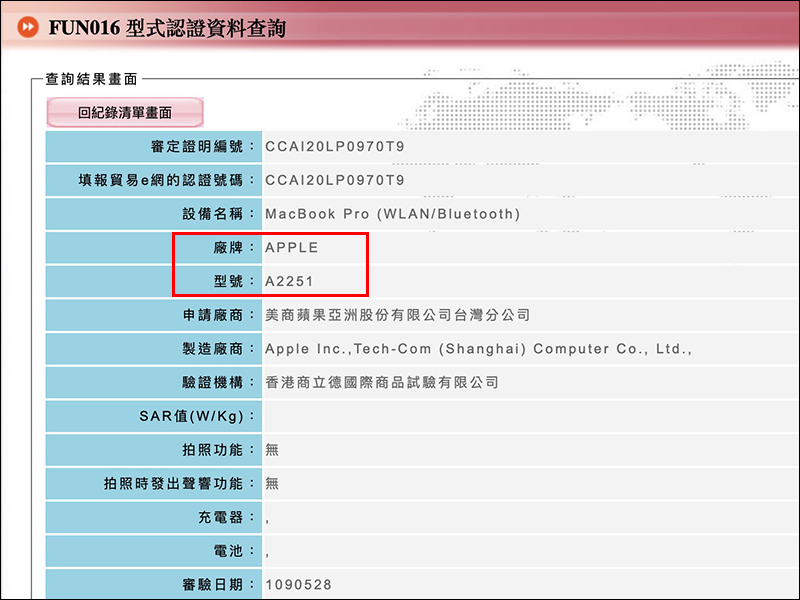Click the FUN016 型式認證資料查詢 heading

point(167,28)
